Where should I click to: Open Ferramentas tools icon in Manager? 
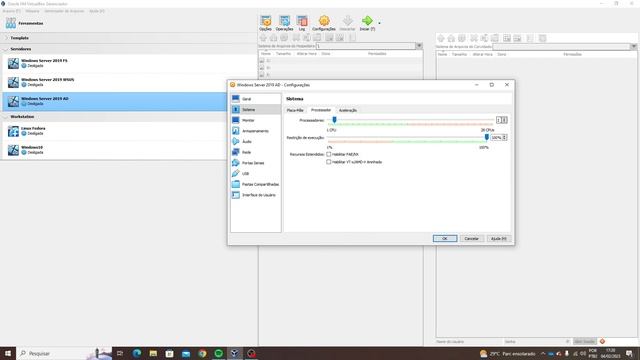[11, 23]
